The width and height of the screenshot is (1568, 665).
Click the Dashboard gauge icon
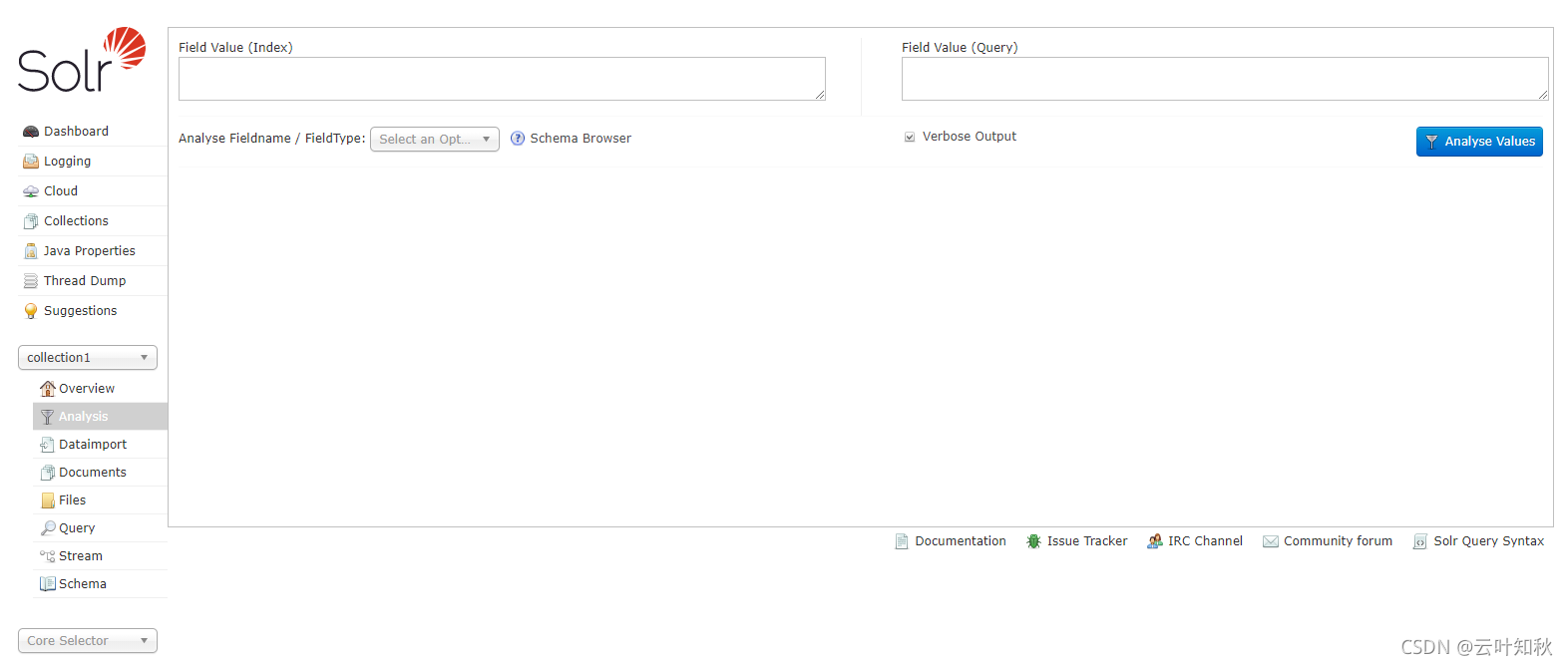pyautogui.click(x=31, y=132)
